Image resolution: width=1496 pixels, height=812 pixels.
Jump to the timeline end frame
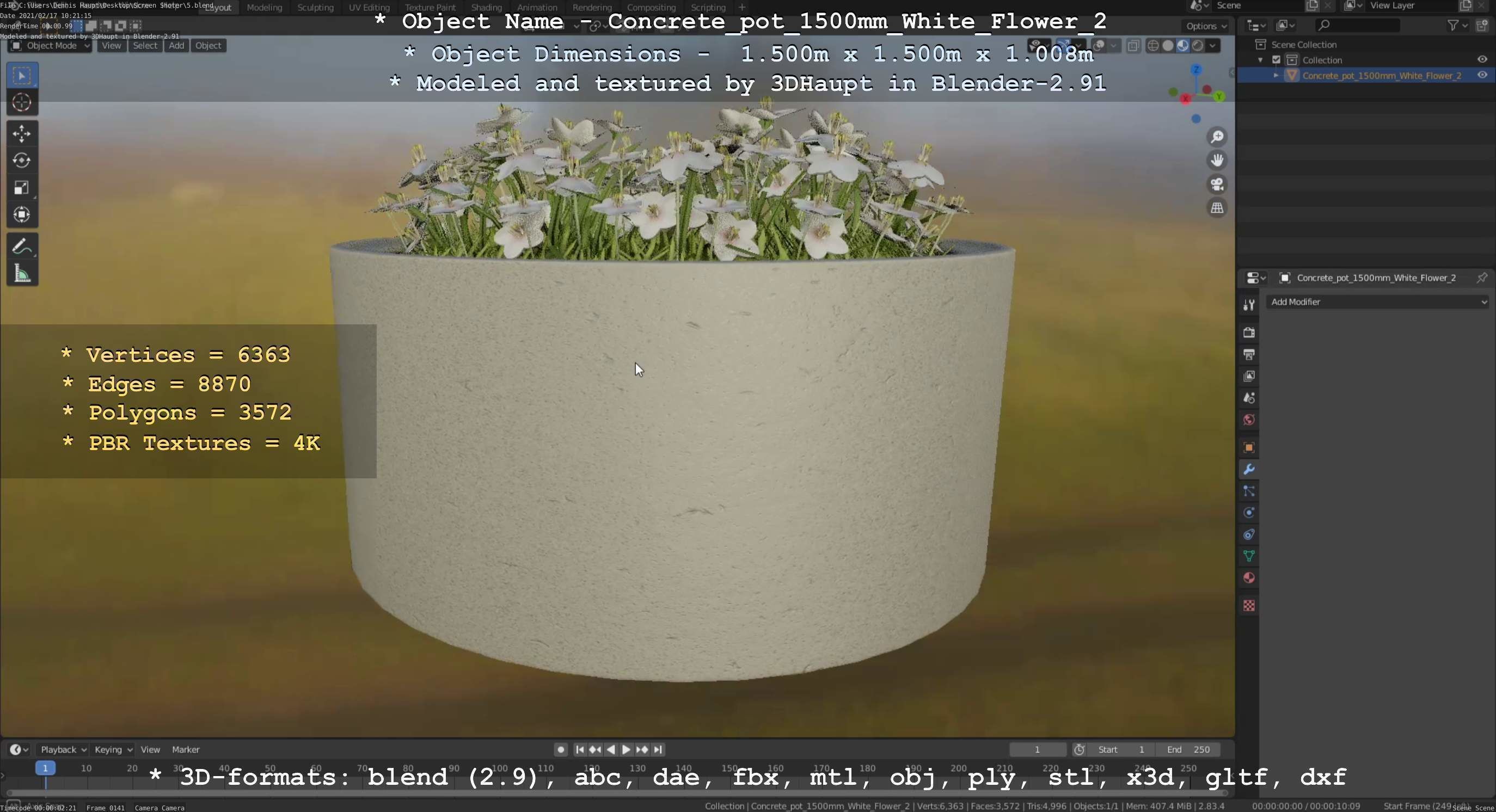(658, 749)
